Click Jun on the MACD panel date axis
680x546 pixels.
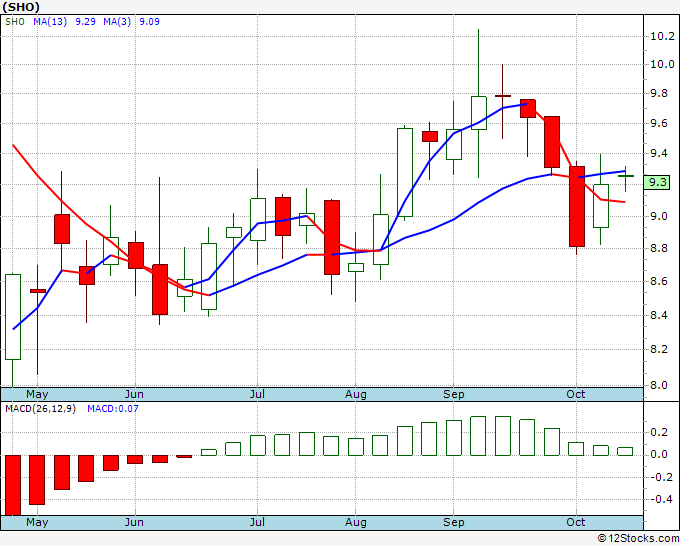click(134, 523)
